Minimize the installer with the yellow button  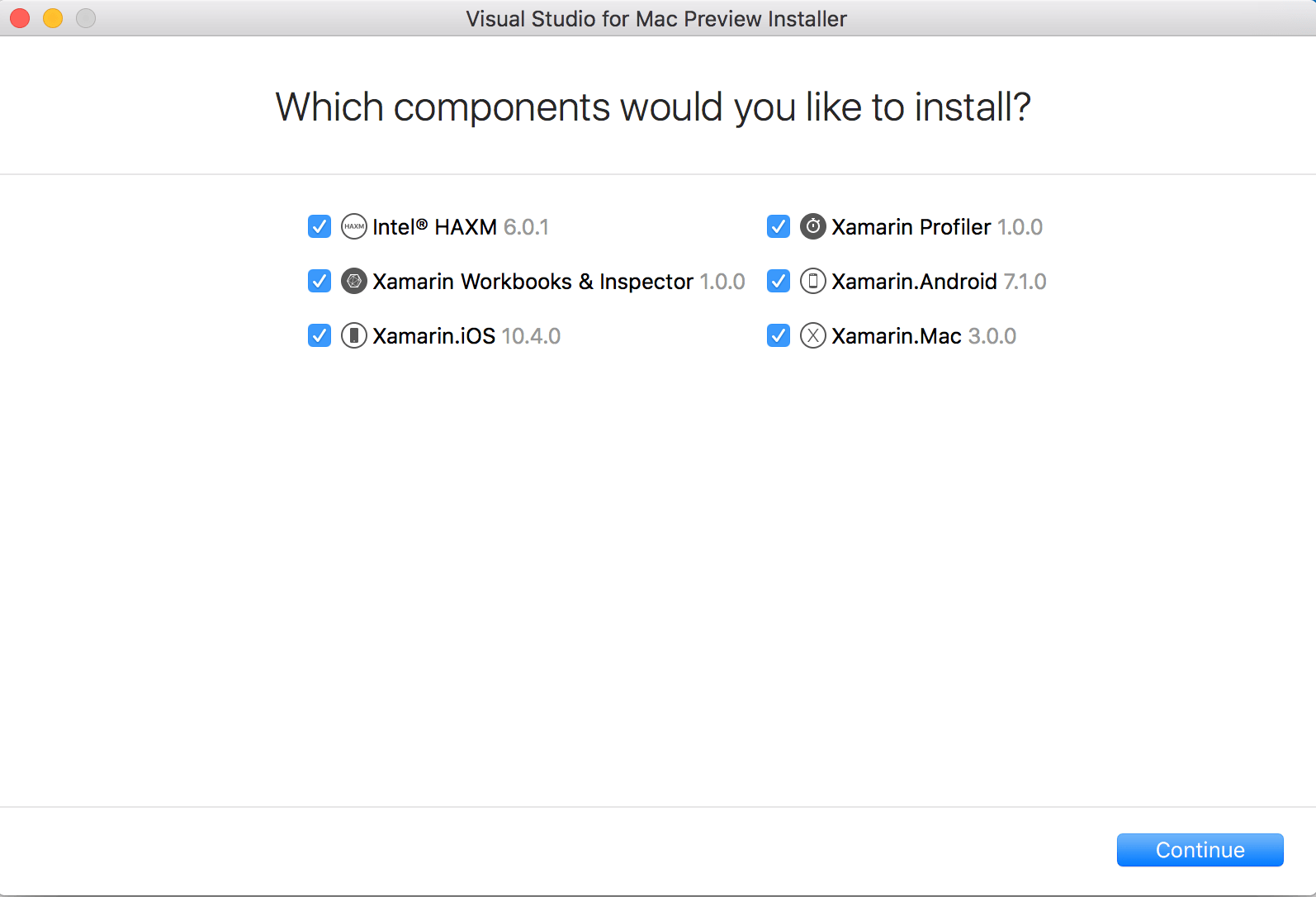click(x=53, y=18)
